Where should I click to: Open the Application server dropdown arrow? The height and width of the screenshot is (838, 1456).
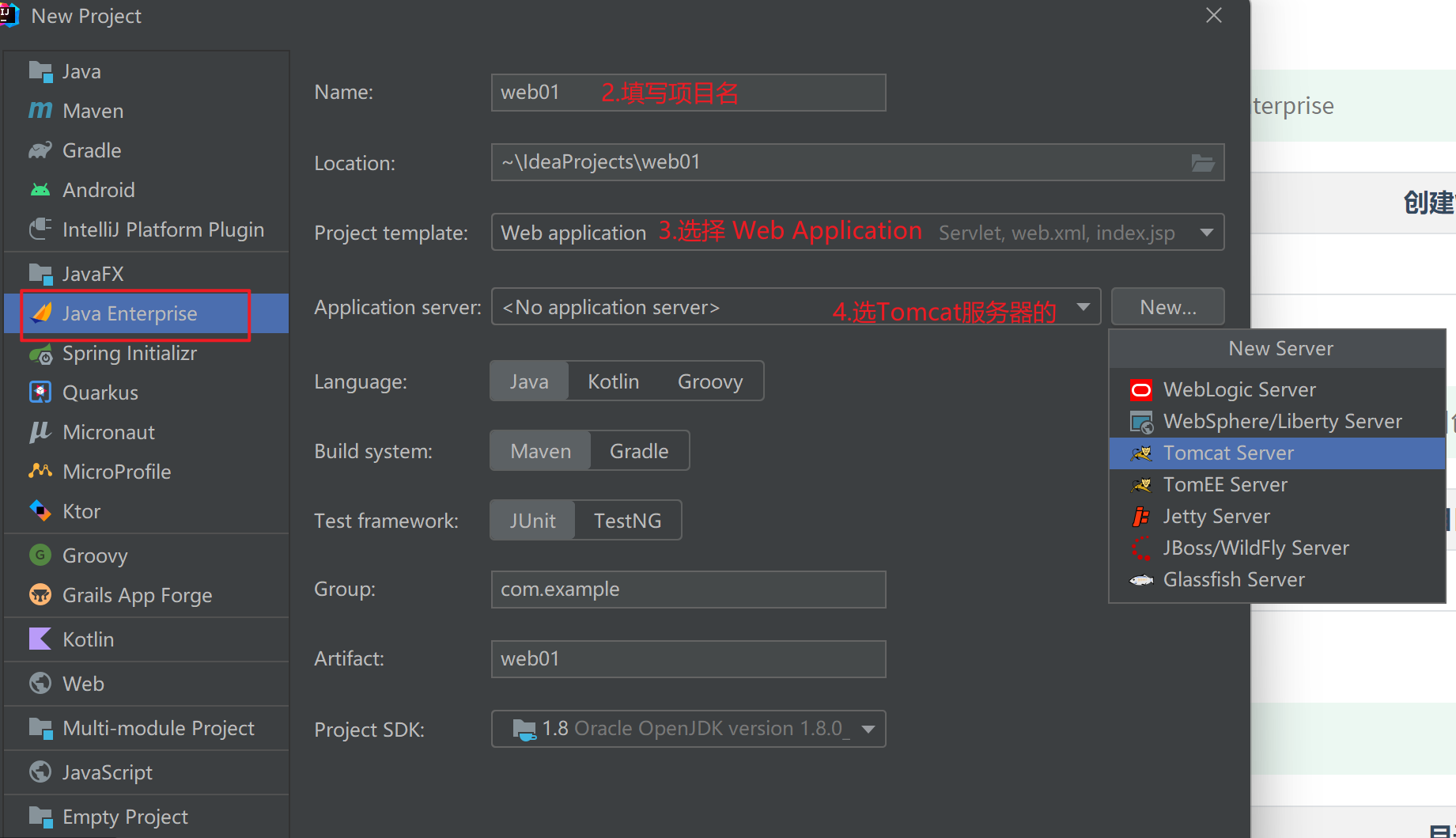[x=1083, y=307]
